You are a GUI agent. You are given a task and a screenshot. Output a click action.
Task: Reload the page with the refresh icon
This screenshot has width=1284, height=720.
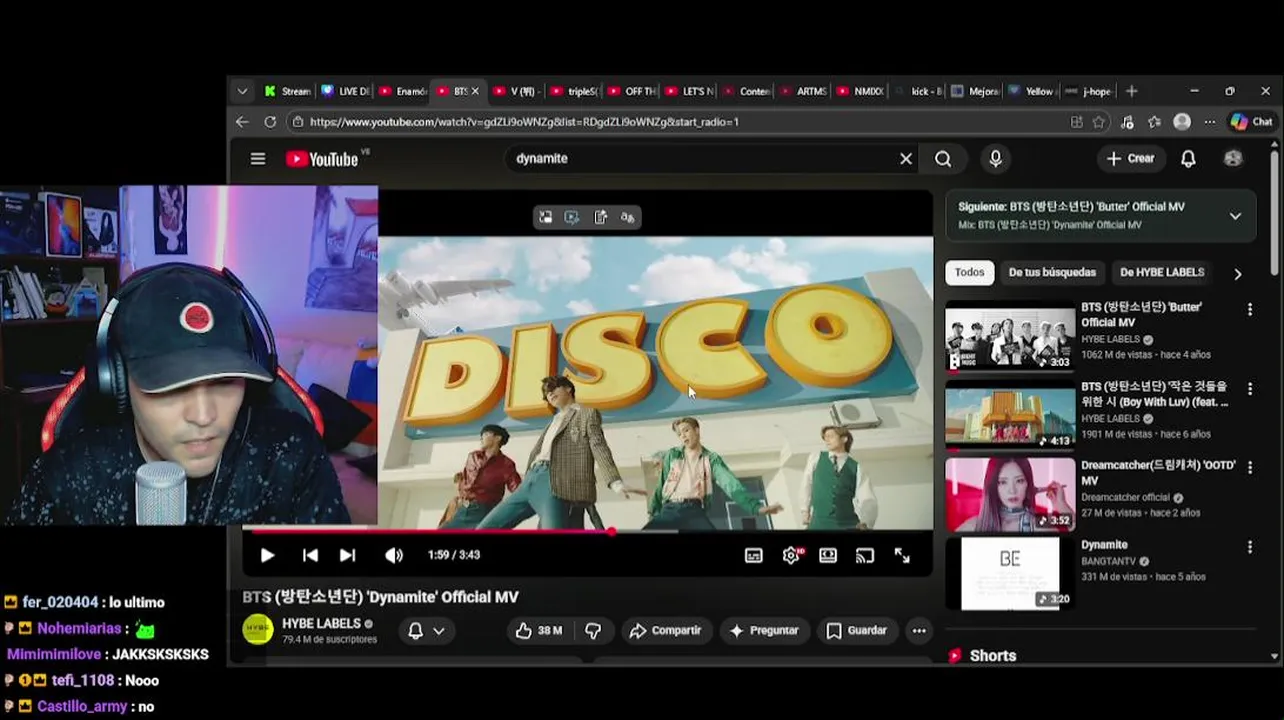pyautogui.click(x=270, y=122)
